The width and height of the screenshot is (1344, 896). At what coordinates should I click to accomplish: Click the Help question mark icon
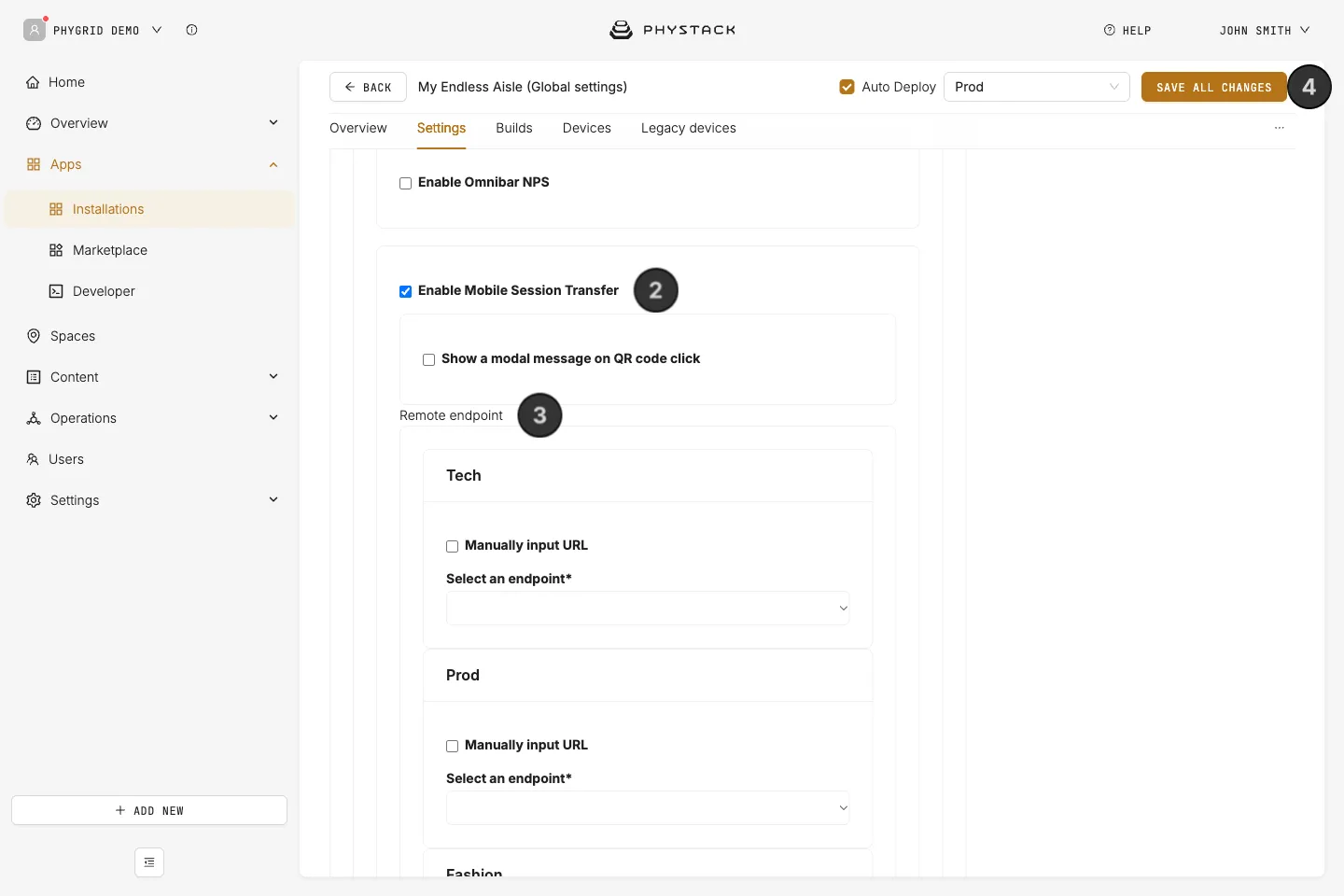1109,30
